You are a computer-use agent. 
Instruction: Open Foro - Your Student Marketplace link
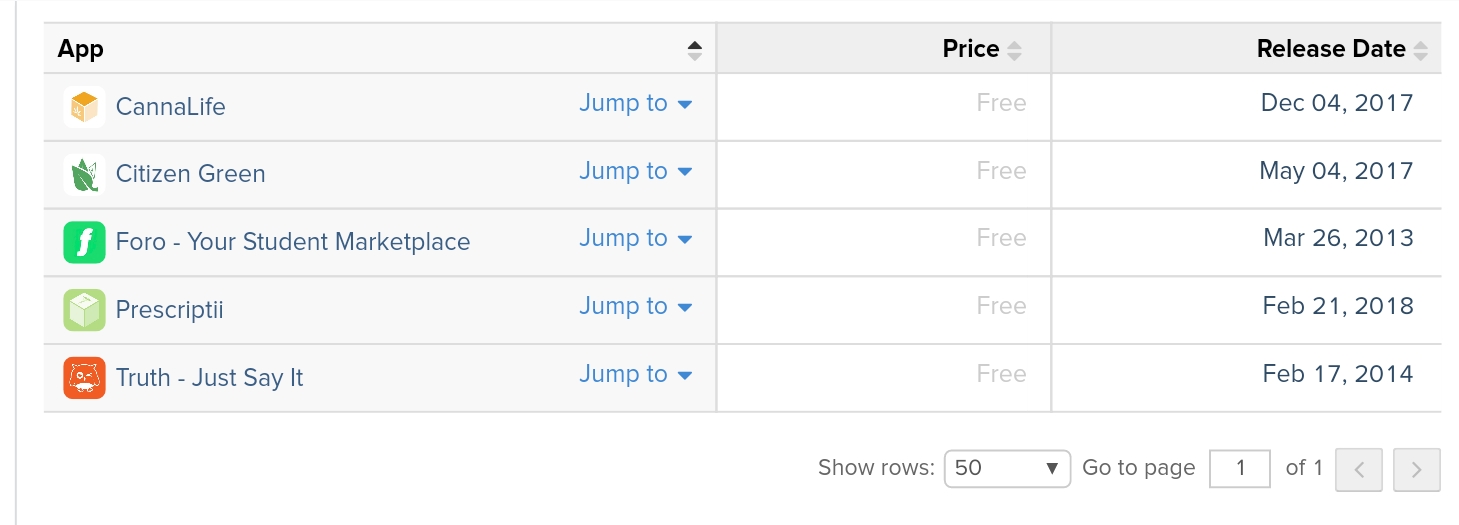coord(292,242)
